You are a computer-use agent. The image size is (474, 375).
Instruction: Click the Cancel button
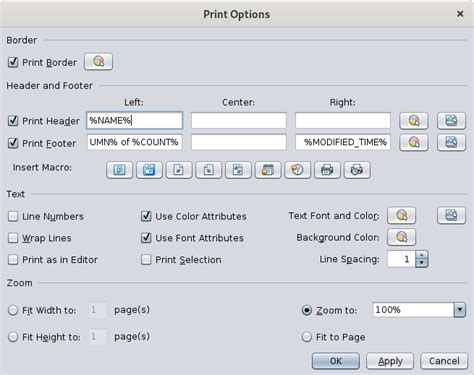444,361
